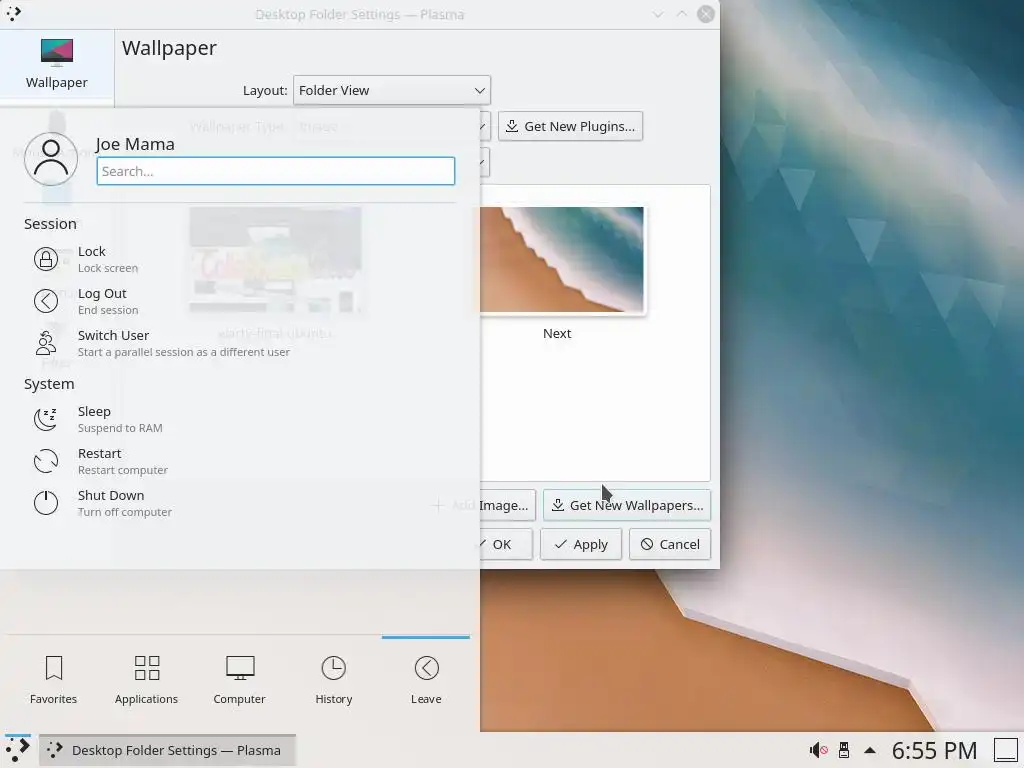Expand hidden system tray icons arrow
This screenshot has height=768, width=1024.
pos(870,750)
